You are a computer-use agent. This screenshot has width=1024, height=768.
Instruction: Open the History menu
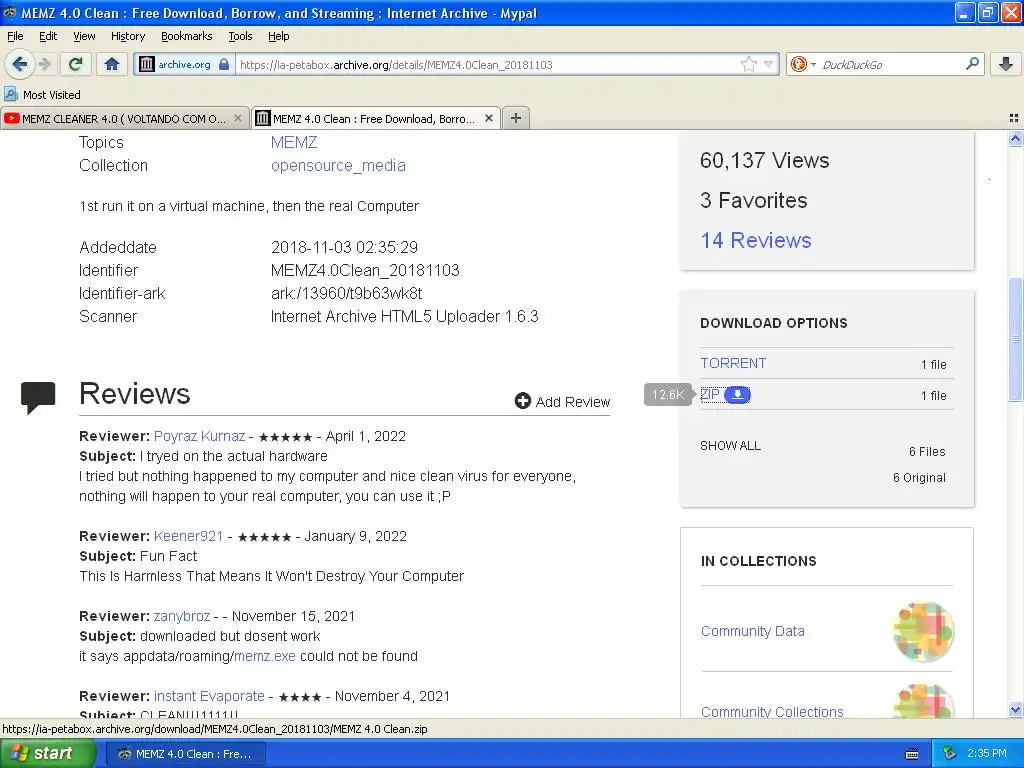(128, 36)
